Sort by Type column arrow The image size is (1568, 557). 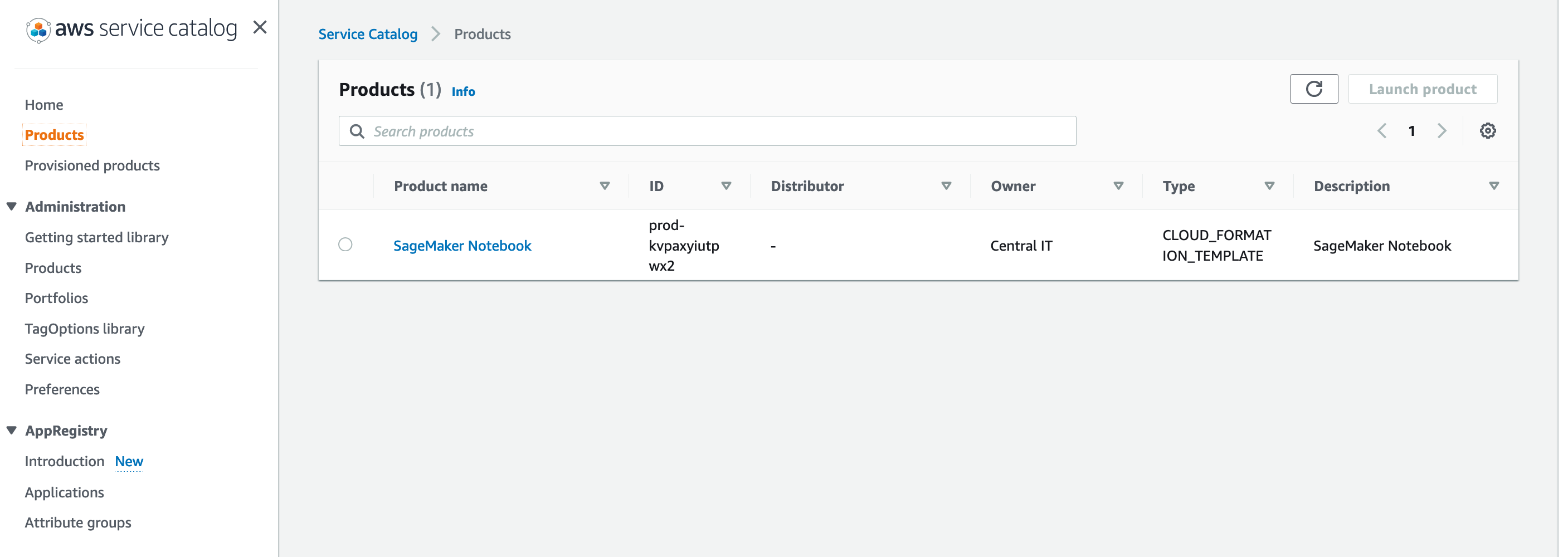coord(1269,186)
